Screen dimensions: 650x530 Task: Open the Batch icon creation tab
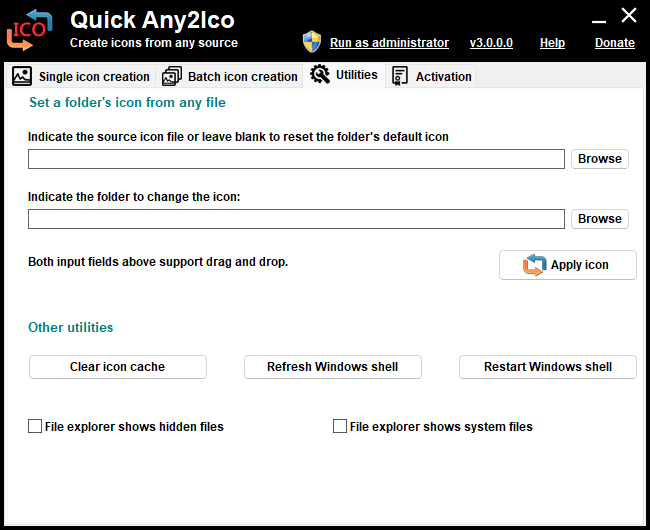pos(230,76)
